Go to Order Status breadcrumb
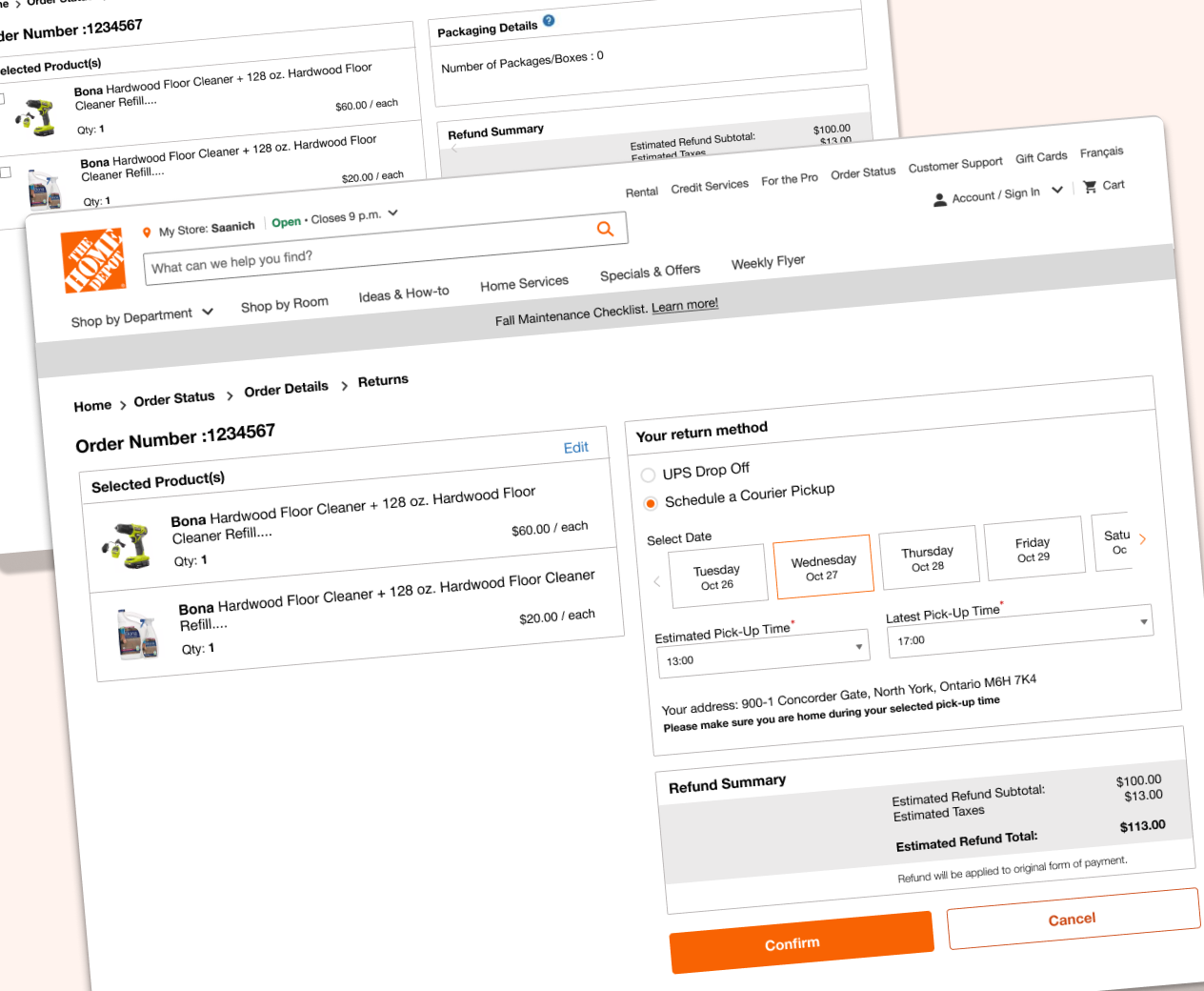 (x=174, y=398)
